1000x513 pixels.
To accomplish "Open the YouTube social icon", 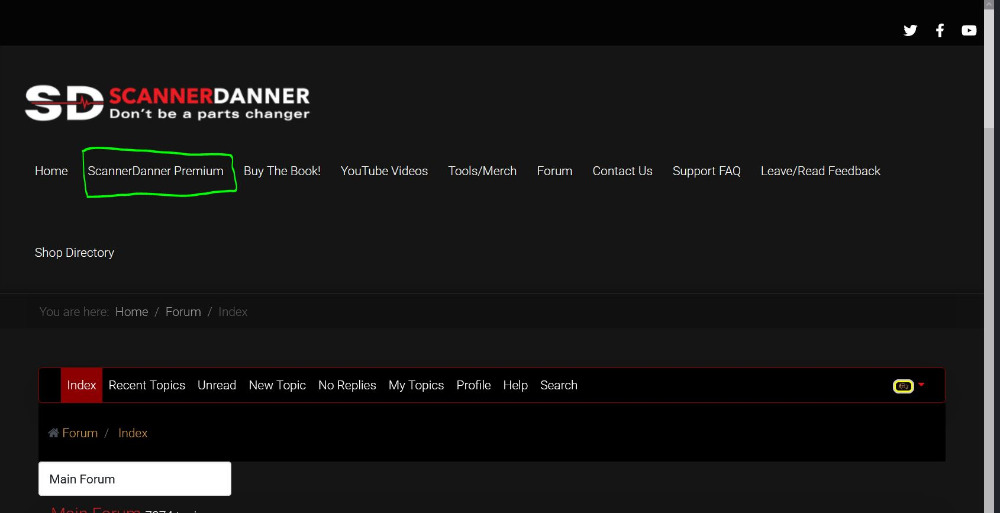I will coord(969,30).
